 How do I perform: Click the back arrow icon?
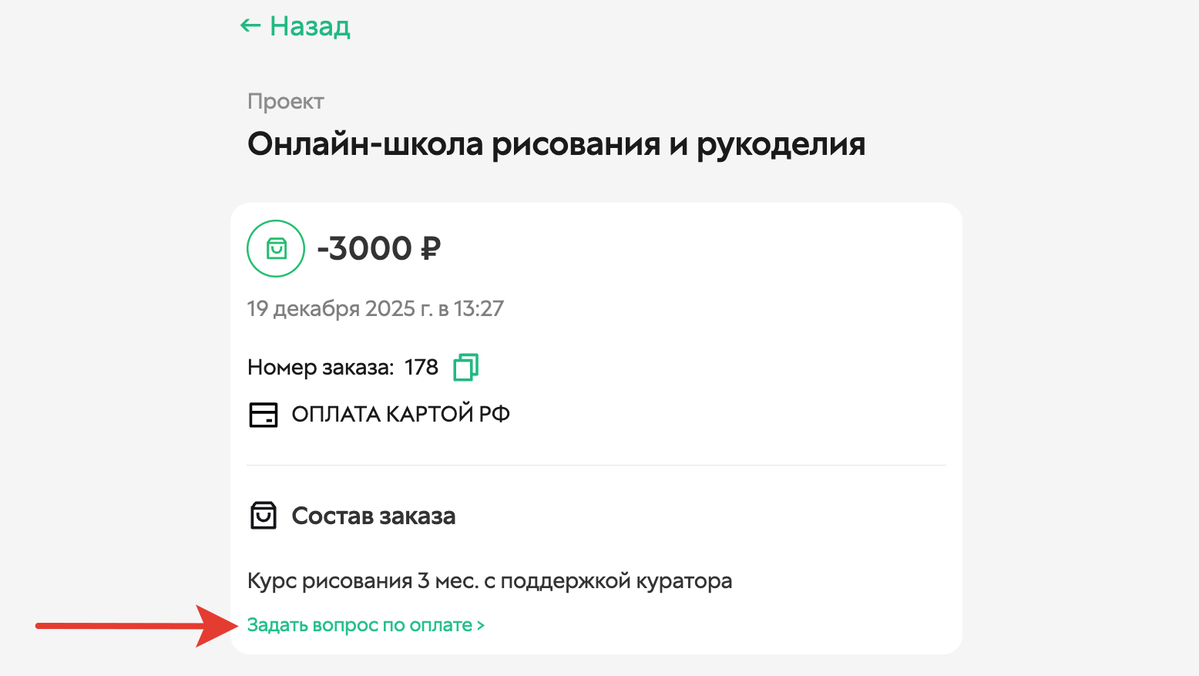(248, 25)
